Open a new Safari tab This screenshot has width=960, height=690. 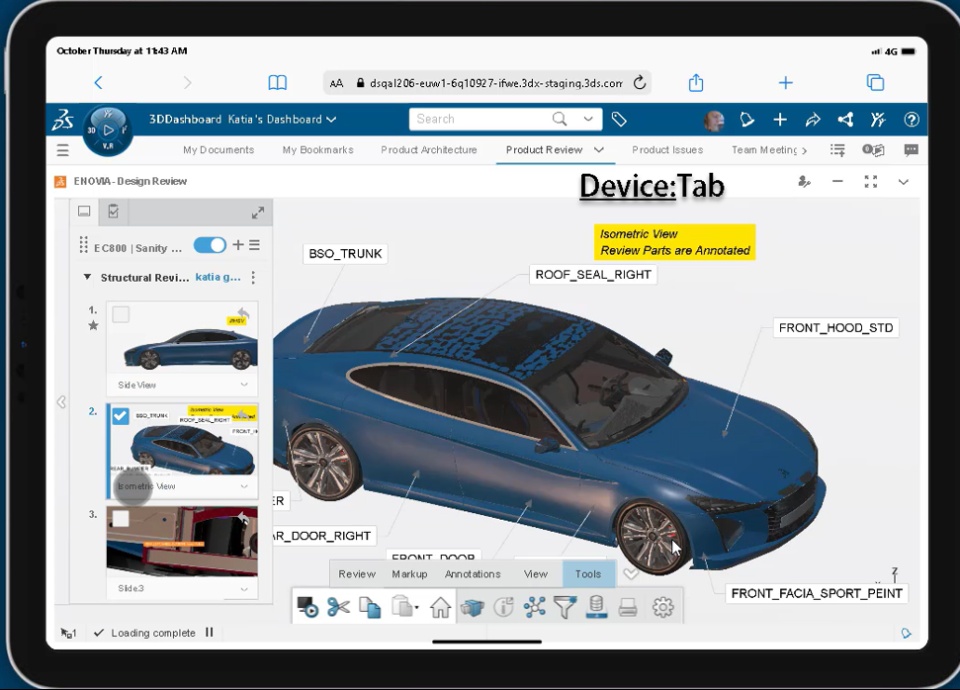786,83
